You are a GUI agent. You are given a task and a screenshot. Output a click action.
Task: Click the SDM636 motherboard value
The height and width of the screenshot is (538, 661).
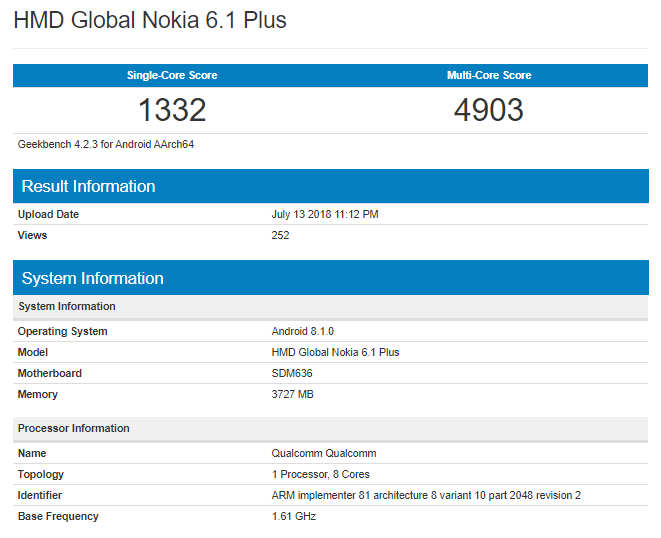pos(292,374)
